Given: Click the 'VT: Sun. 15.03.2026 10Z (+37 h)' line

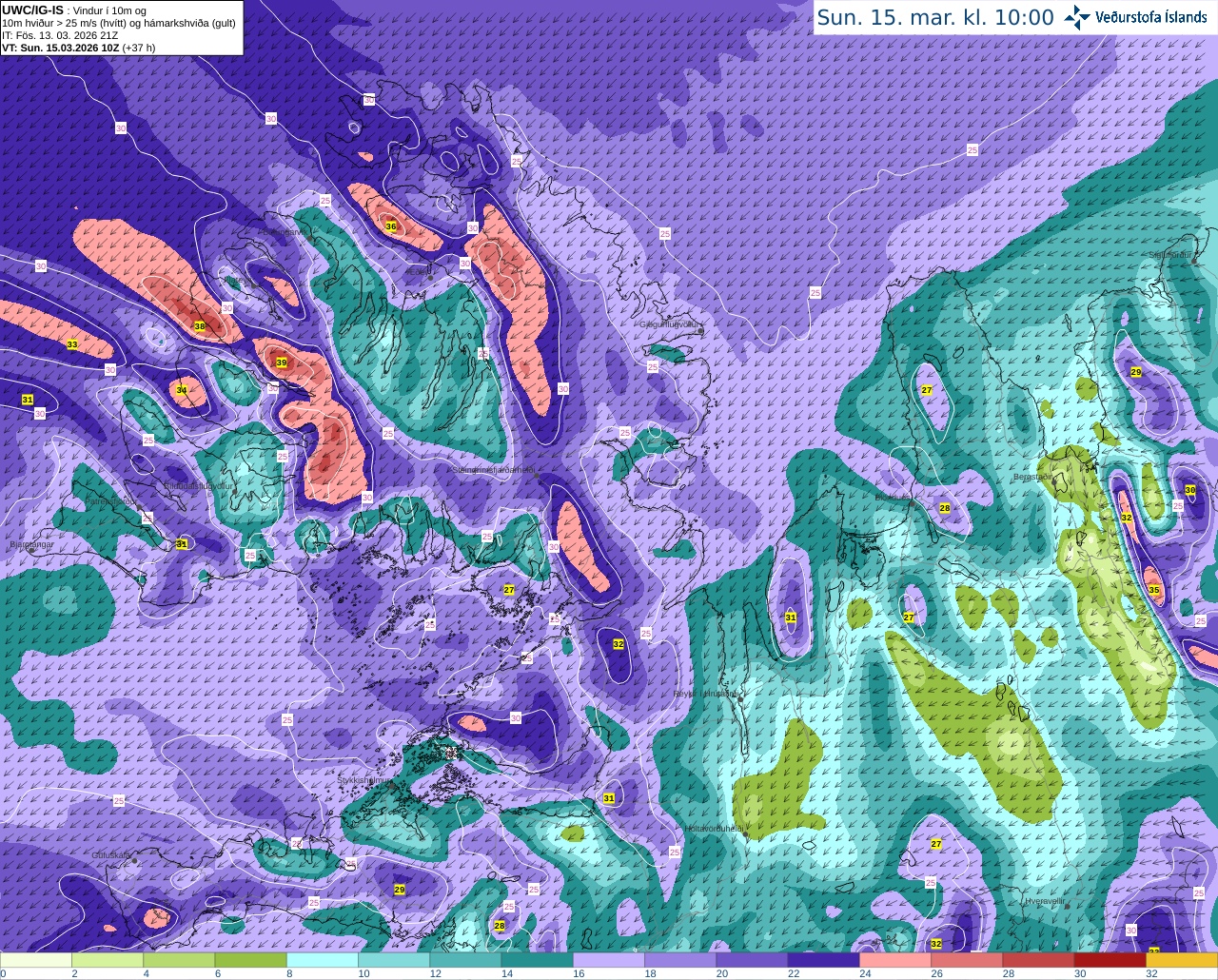Looking at the screenshot, I should click(78, 48).
